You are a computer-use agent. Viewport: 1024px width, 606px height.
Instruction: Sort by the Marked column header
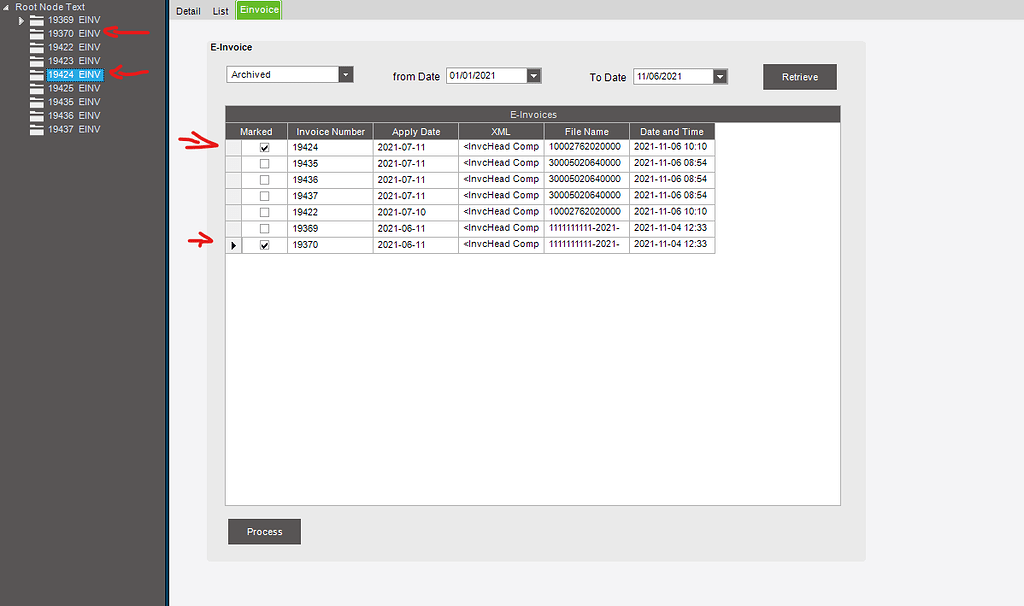pyautogui.click(x=256, y=131)
